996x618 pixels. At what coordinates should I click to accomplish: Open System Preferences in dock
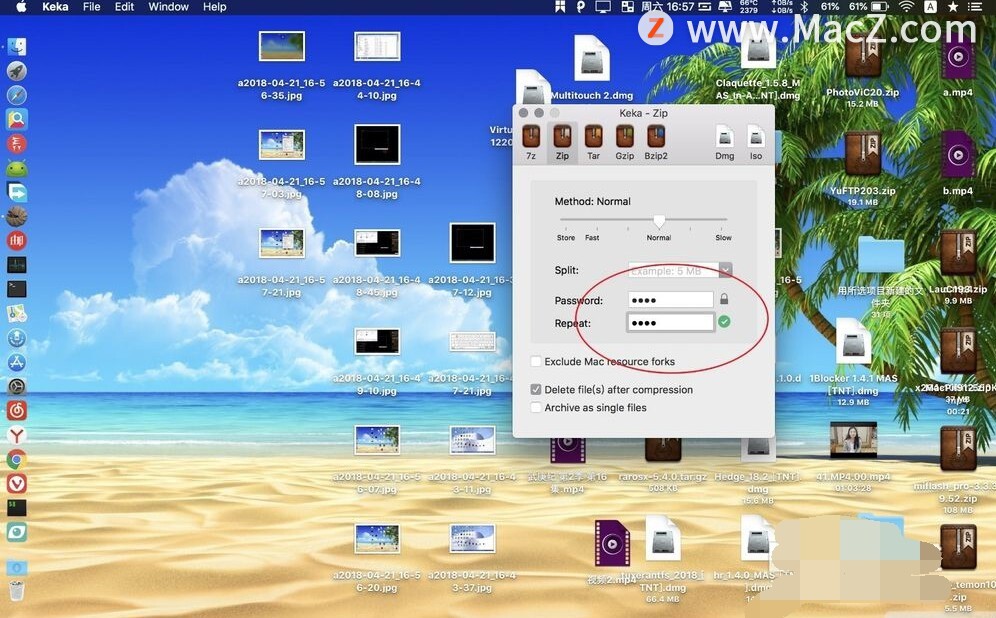17,386
